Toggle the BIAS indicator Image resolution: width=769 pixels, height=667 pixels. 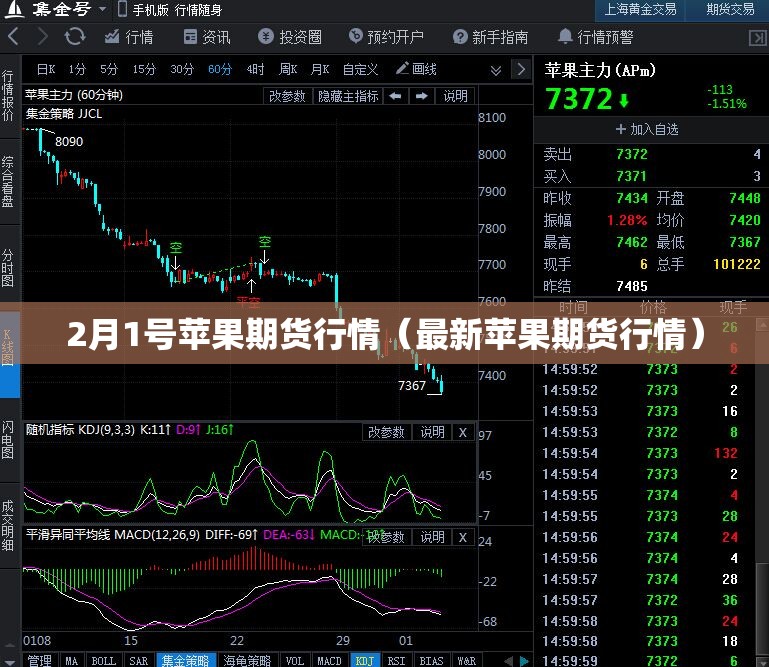tap(431, 660)
